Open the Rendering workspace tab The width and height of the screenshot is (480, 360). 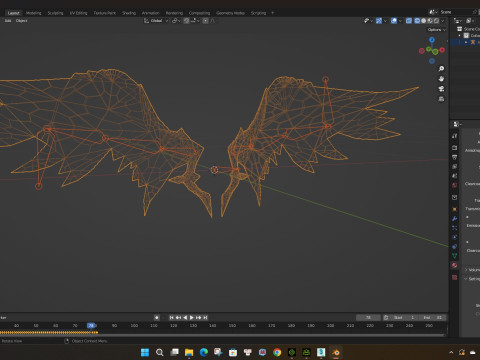pos(174,13)
